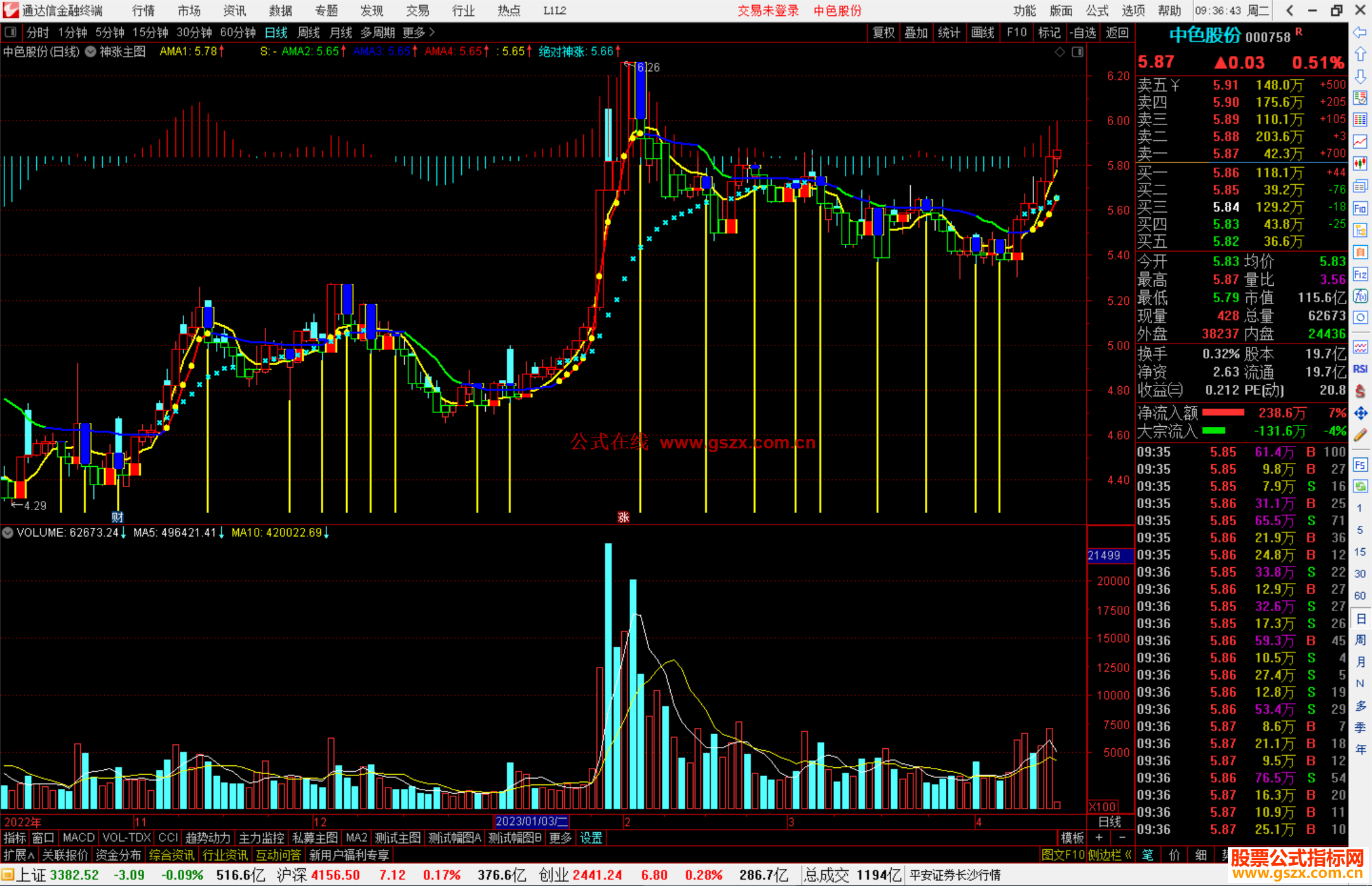Click the F10 company info sidebar icon

[1360, 208]
